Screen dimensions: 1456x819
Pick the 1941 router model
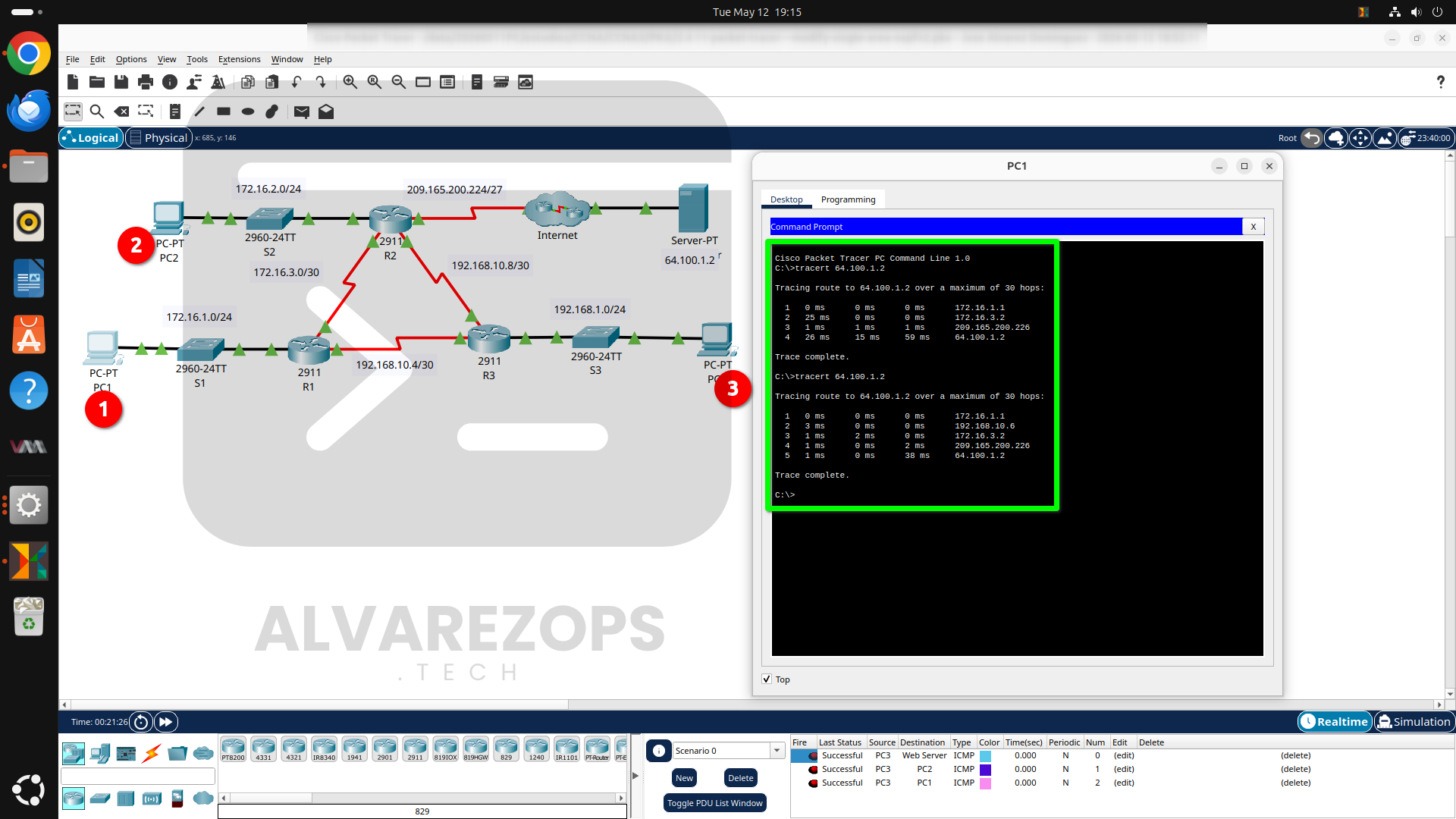point(354,748)
